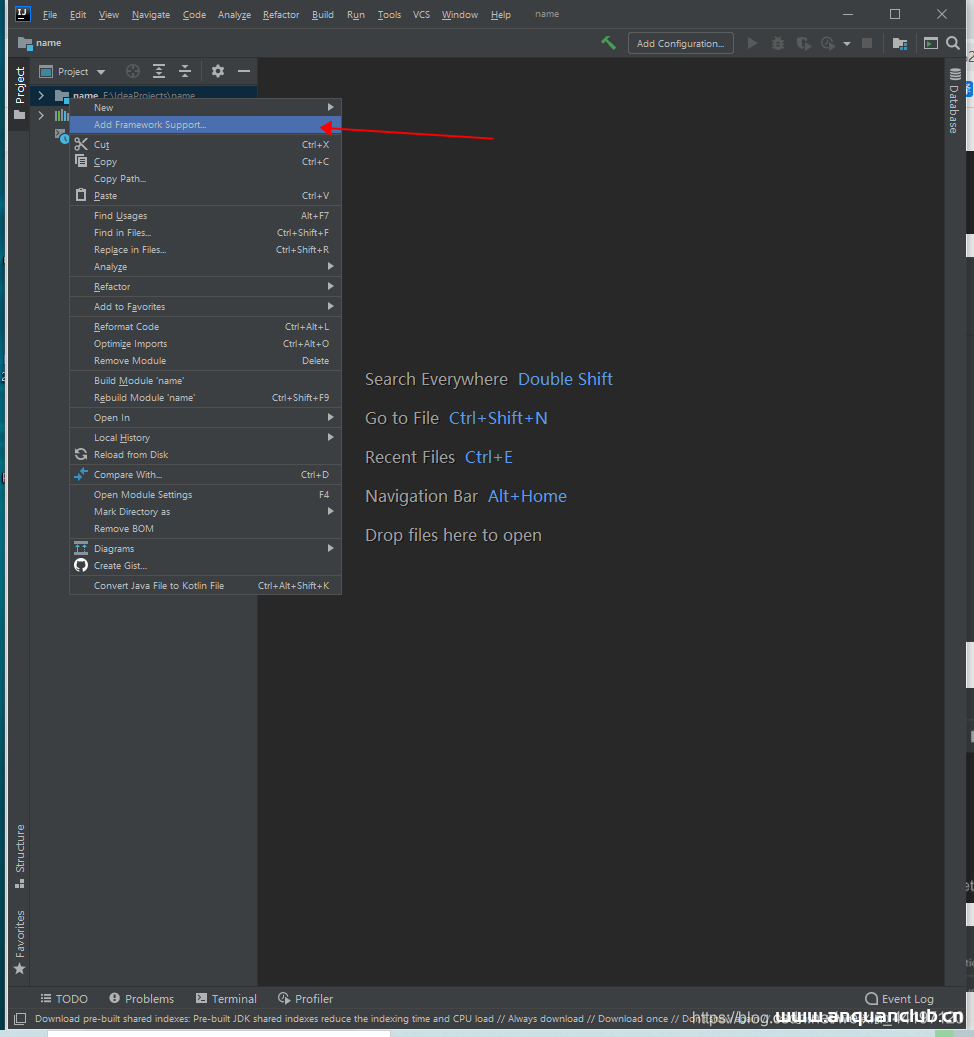Click the Add Configuration... button
Image resolution: width=974 pixels, height=1037 pixels.
point(680,43)
